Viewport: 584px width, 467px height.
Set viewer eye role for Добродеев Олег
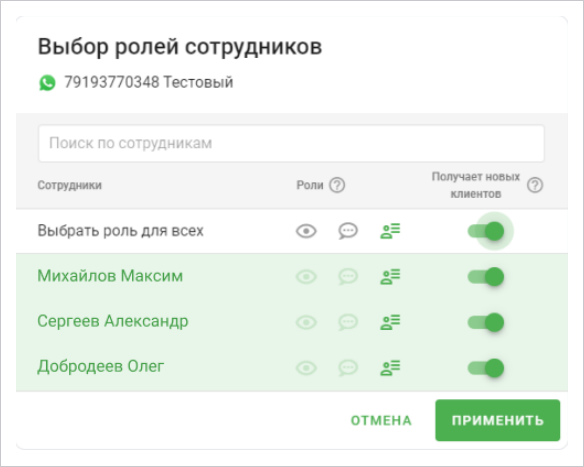tap(306, 368)
